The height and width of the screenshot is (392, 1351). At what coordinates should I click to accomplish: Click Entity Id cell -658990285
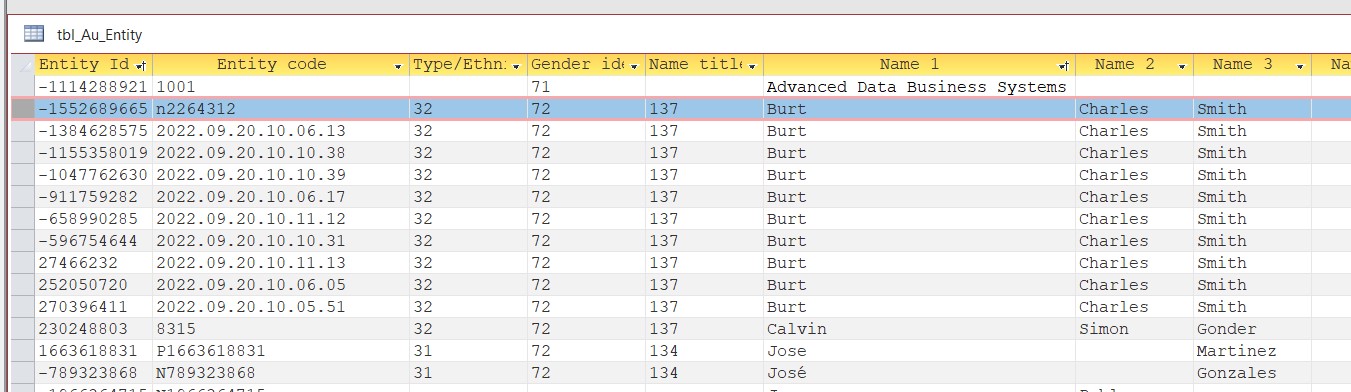click(x=93, y=219)
